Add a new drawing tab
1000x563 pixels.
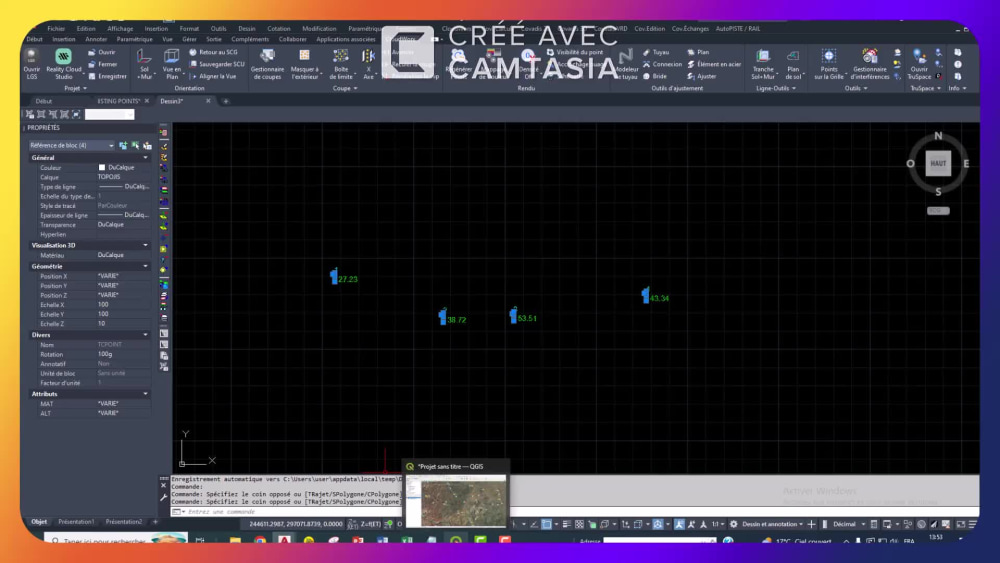pyautogui.click(x=226, y=101)
